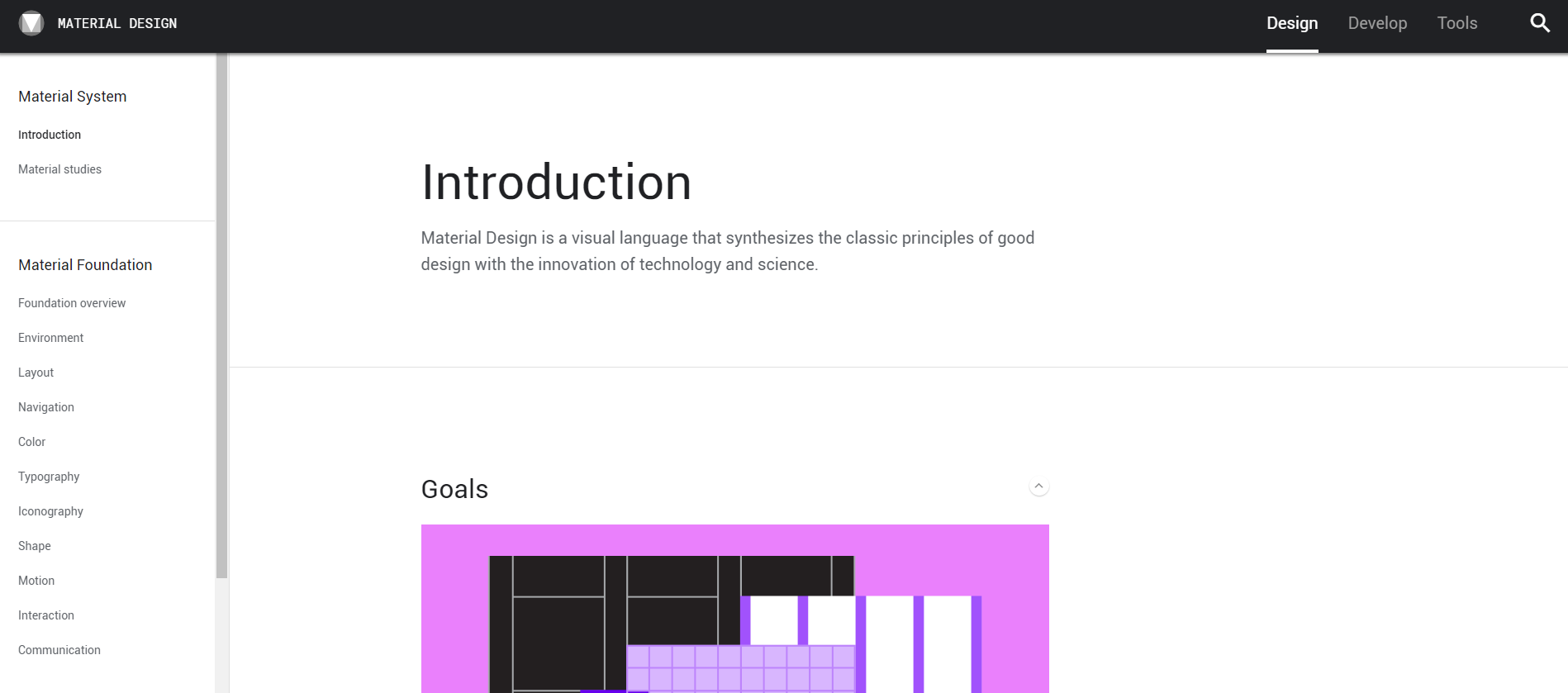Open the Navigation sidebar item
Screen dimensions: 1568x693
[46, 407]
